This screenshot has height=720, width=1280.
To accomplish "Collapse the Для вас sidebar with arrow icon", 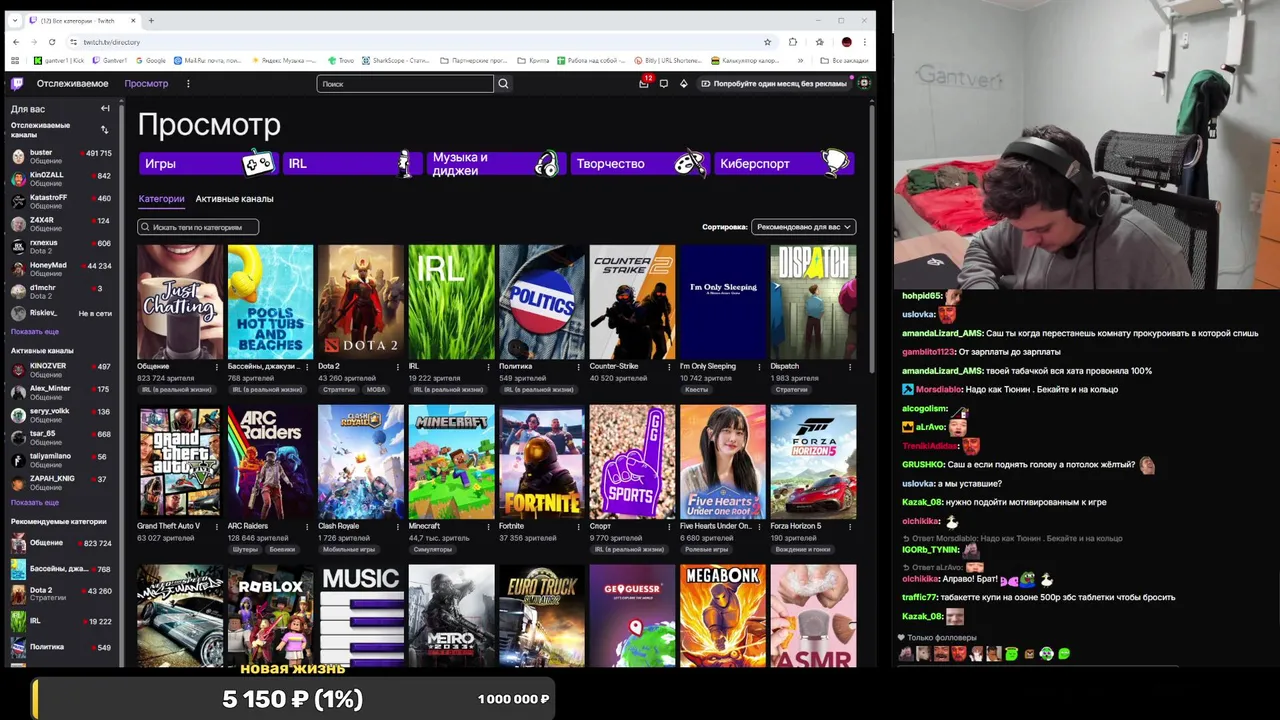I will click(x=105, y=108).
